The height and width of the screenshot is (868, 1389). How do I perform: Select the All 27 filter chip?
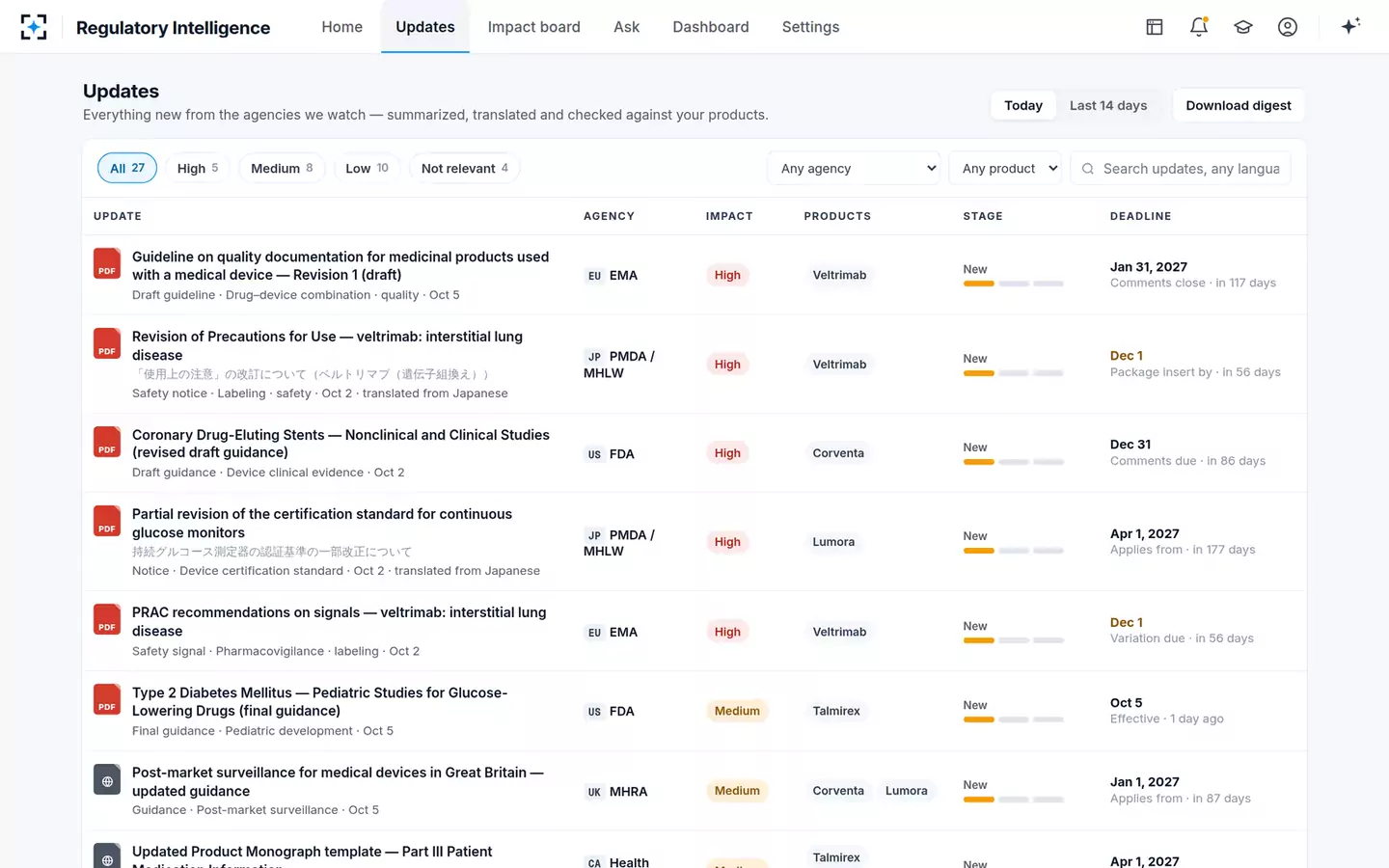127,168
